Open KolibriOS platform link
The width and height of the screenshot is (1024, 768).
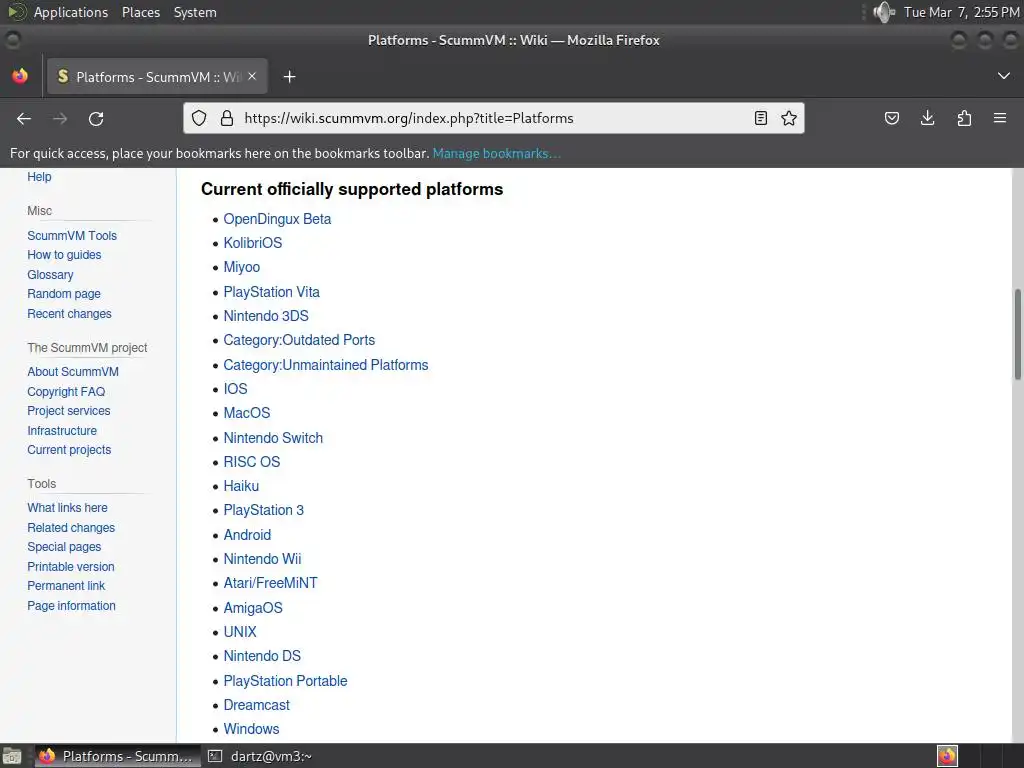click(253, 243)
